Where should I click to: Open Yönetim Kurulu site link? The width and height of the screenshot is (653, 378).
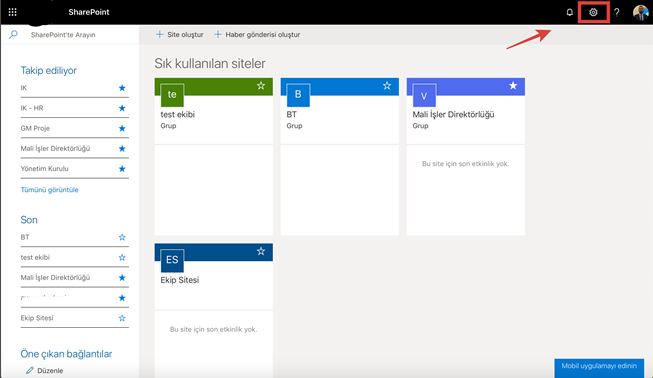(45, 169)
